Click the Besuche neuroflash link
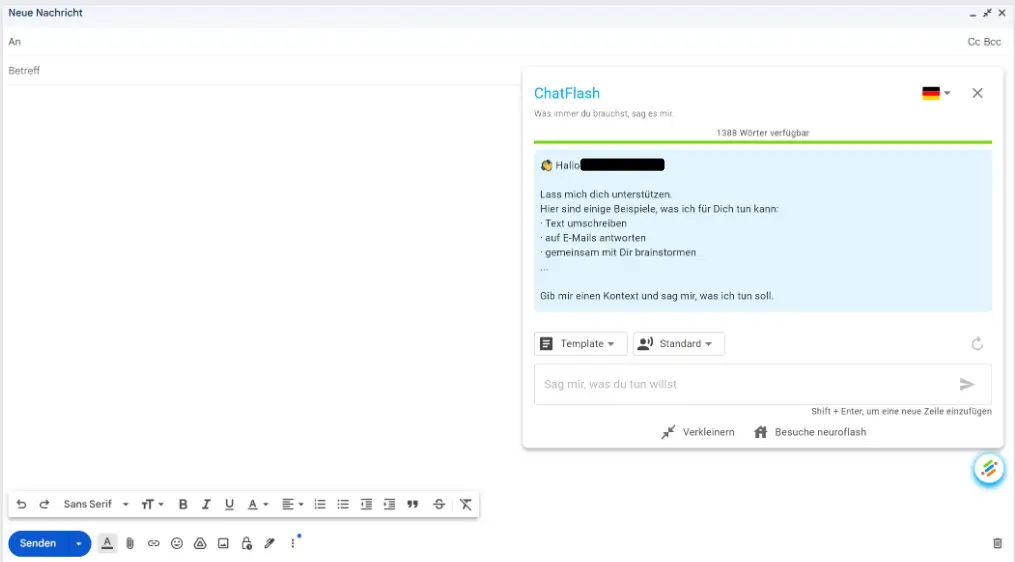Viewport: 1015px width, 562px height. point(810,432)
